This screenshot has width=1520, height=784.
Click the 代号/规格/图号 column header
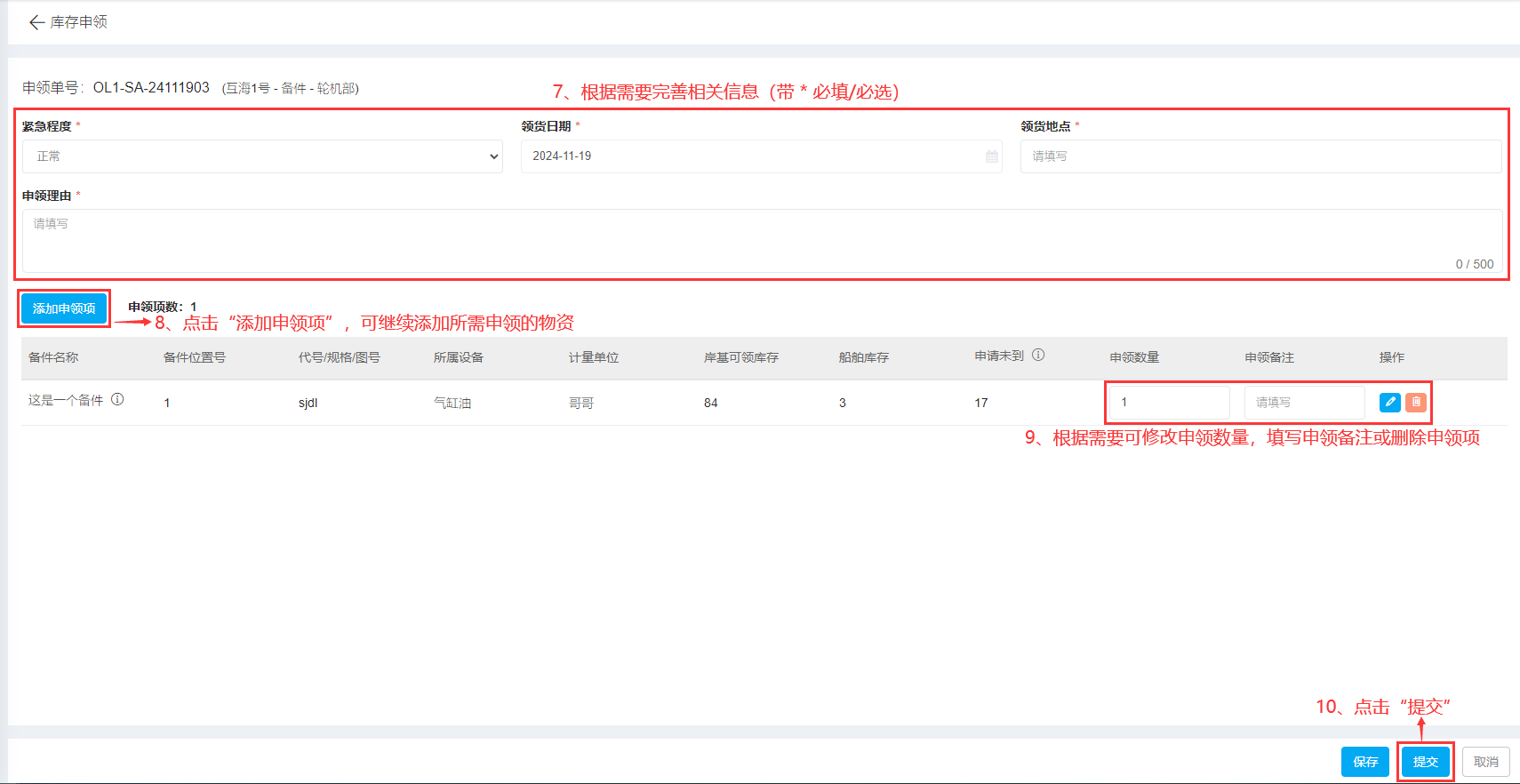[340, 357]
